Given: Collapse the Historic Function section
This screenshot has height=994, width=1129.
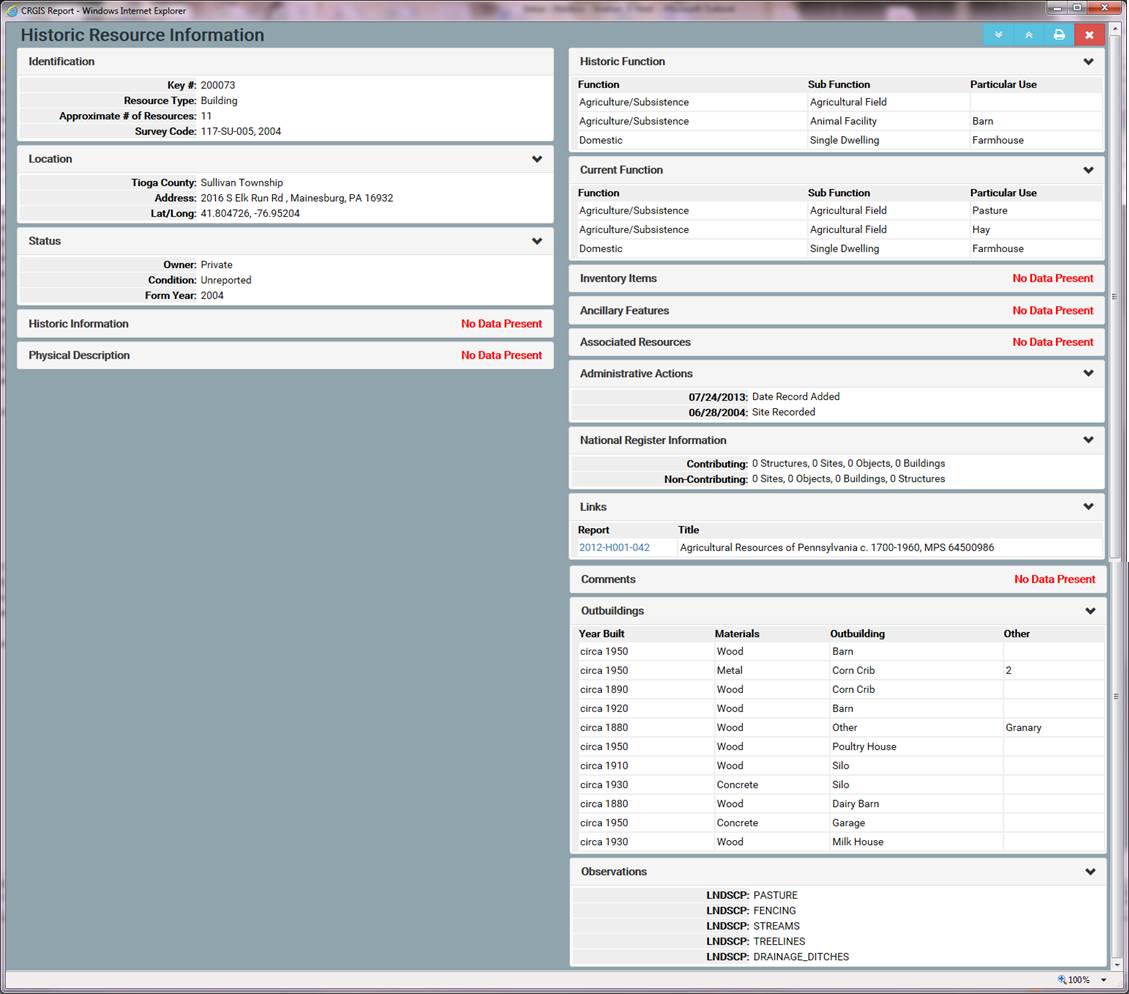Looking at the screenshot, I should 1089,62.
